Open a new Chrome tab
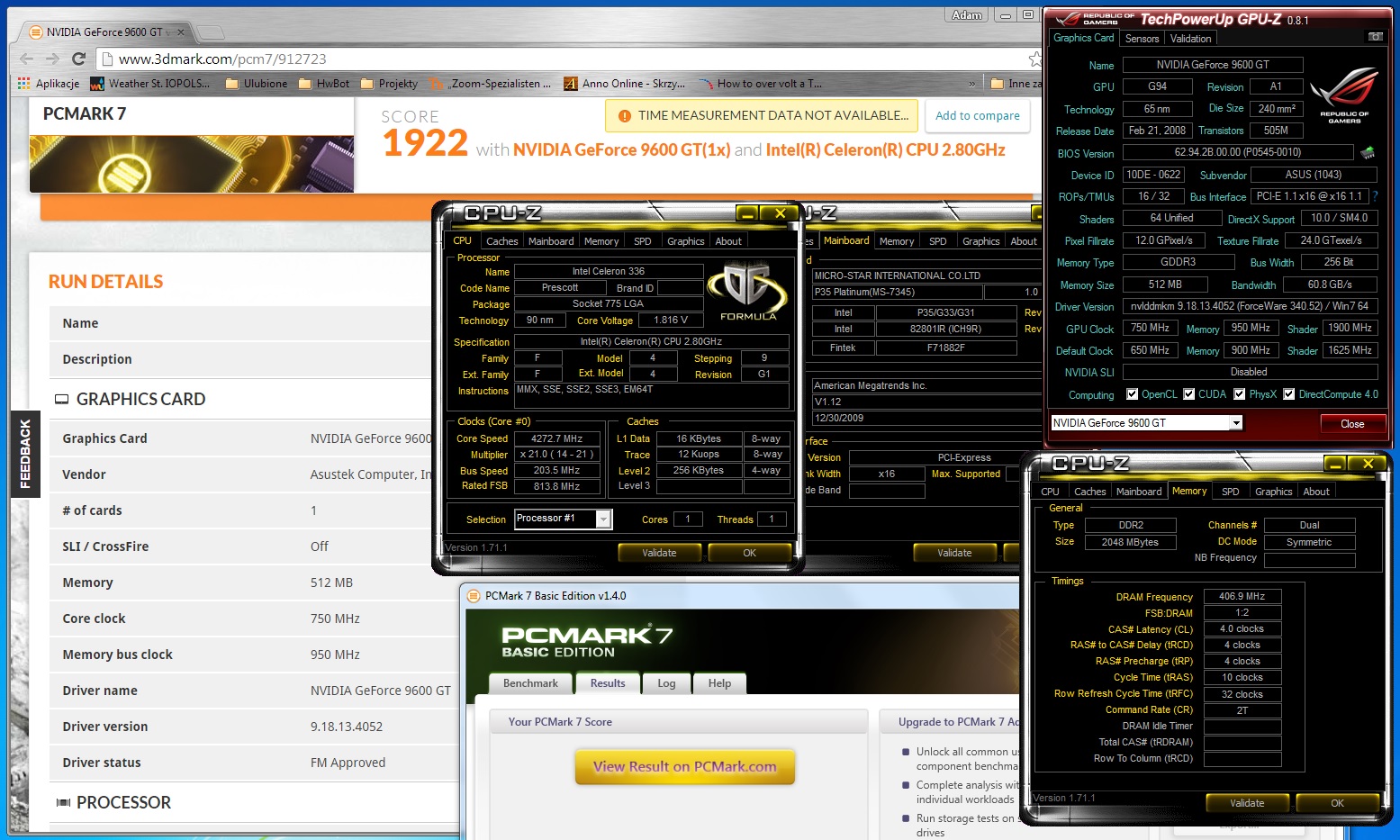 pyautogui.click(x=210, y=33)
